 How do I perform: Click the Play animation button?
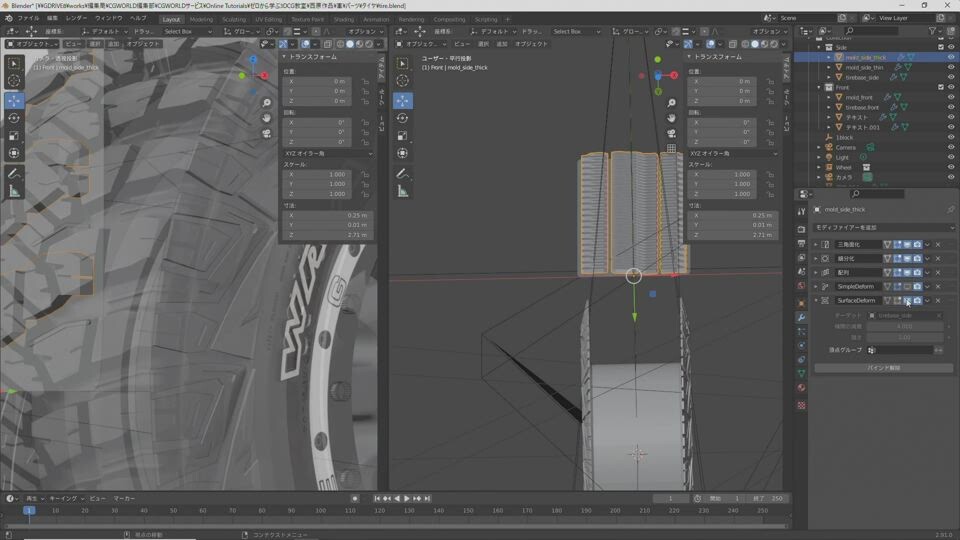[x=407, y=498]
